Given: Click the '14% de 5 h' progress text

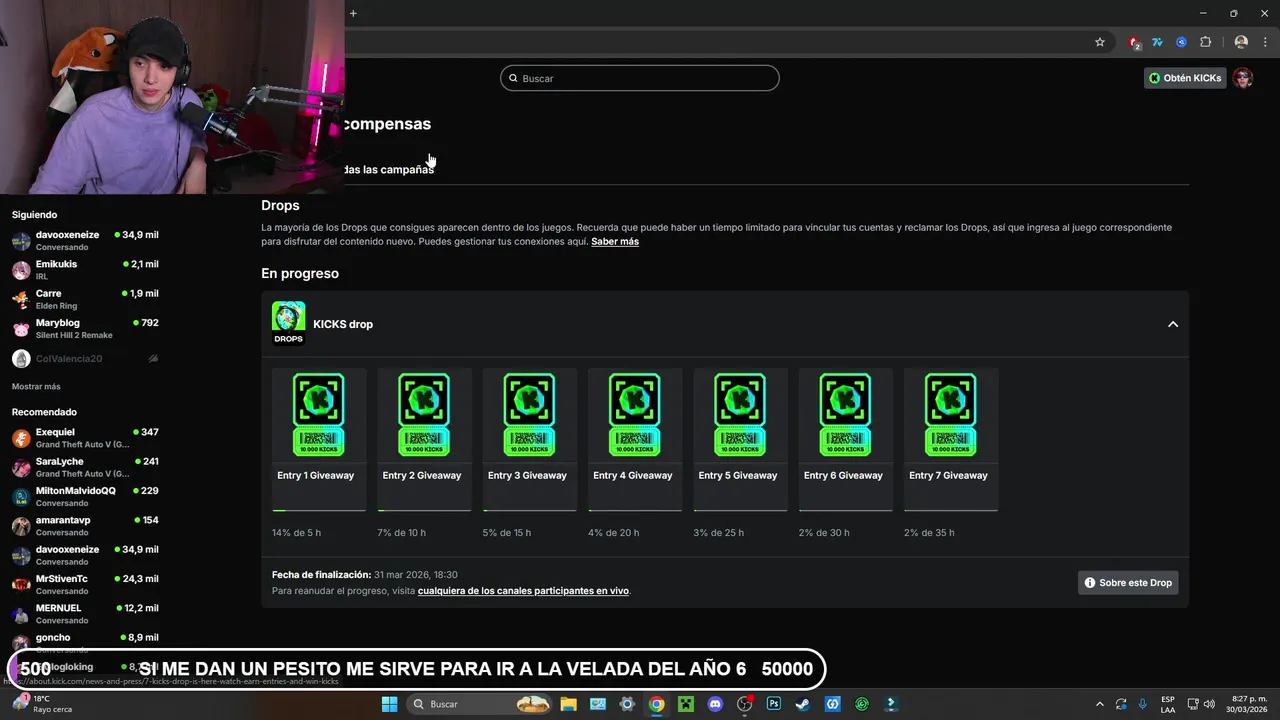Looking at the screenshot, I should tap(296, 533).
